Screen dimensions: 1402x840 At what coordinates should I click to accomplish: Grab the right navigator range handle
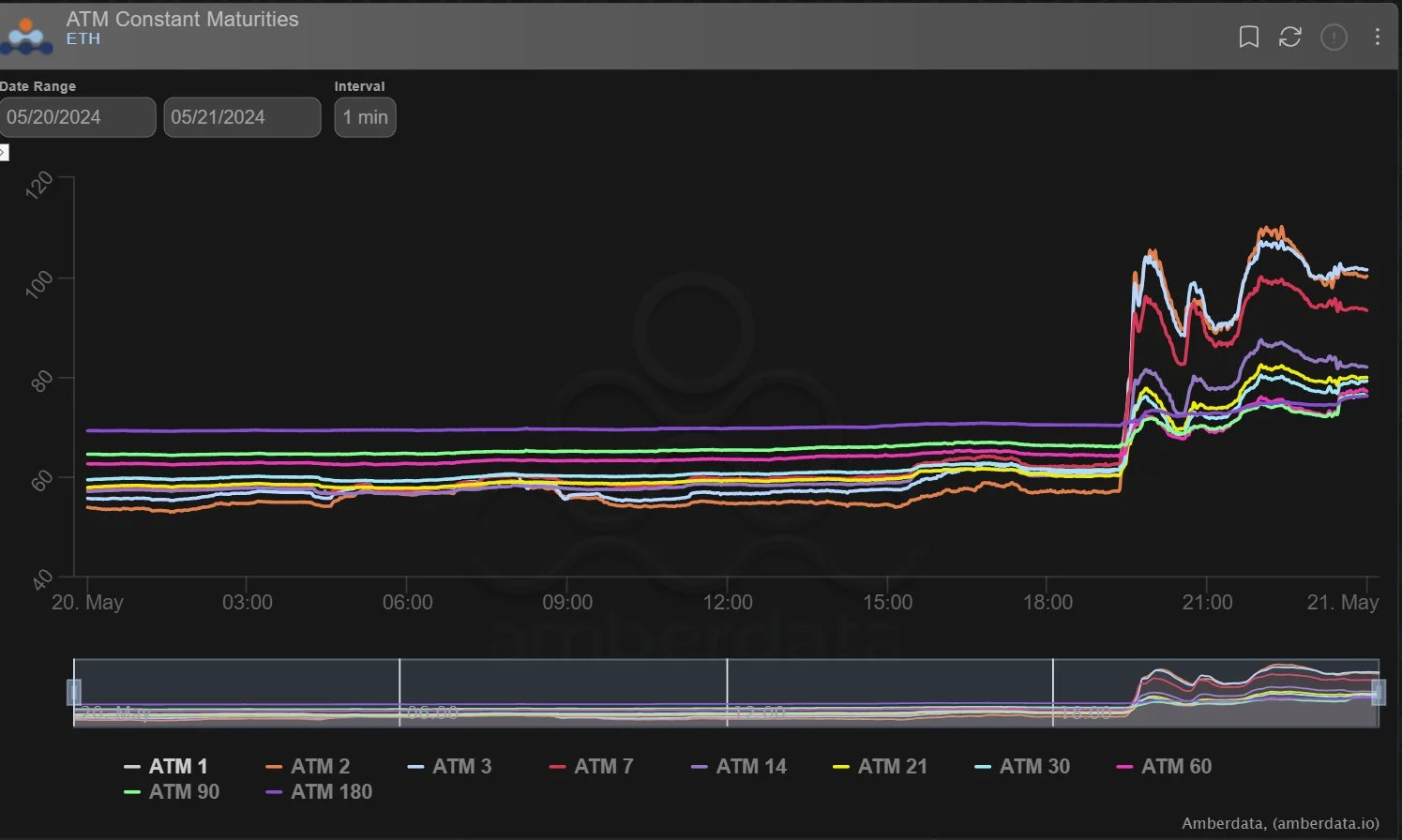(1379, 692)
